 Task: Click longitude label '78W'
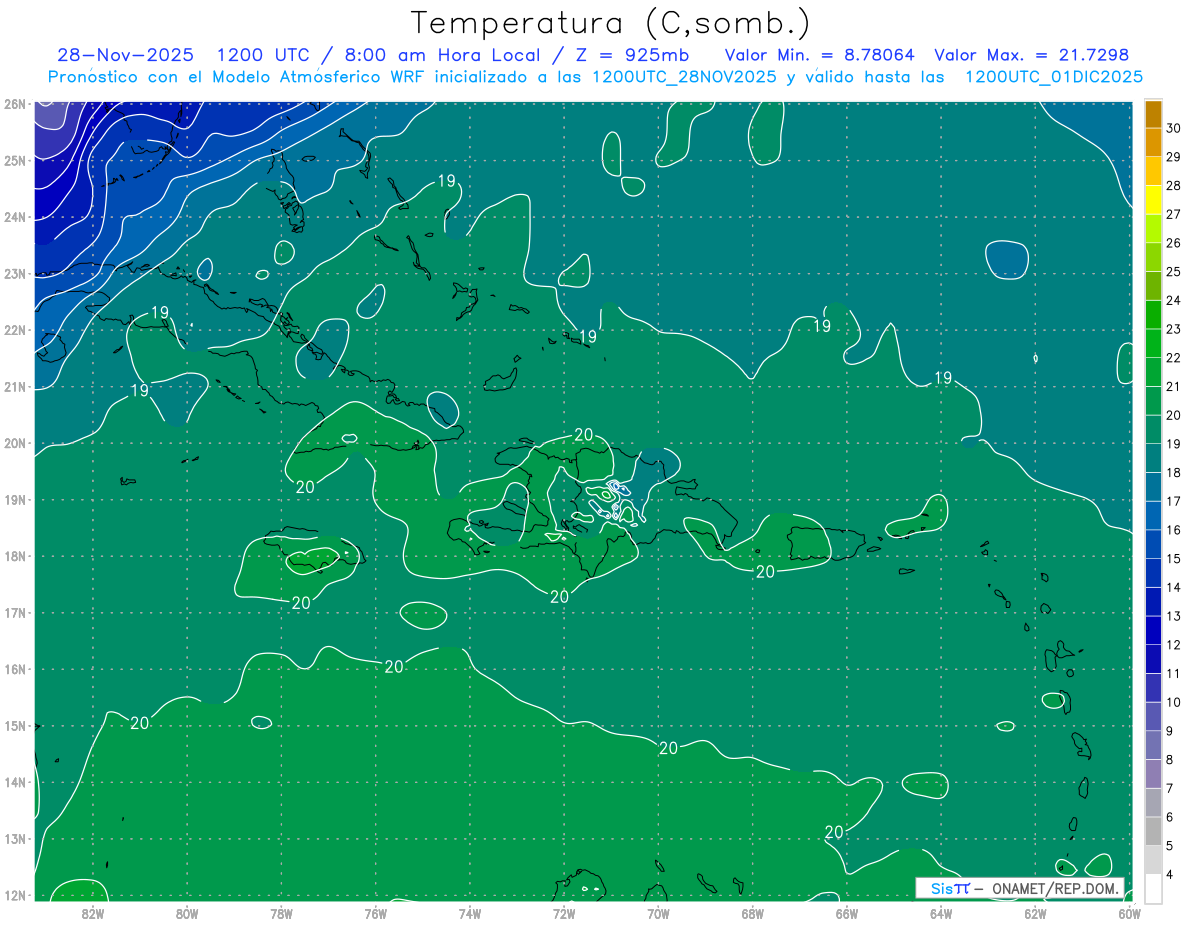click(281, 914)
